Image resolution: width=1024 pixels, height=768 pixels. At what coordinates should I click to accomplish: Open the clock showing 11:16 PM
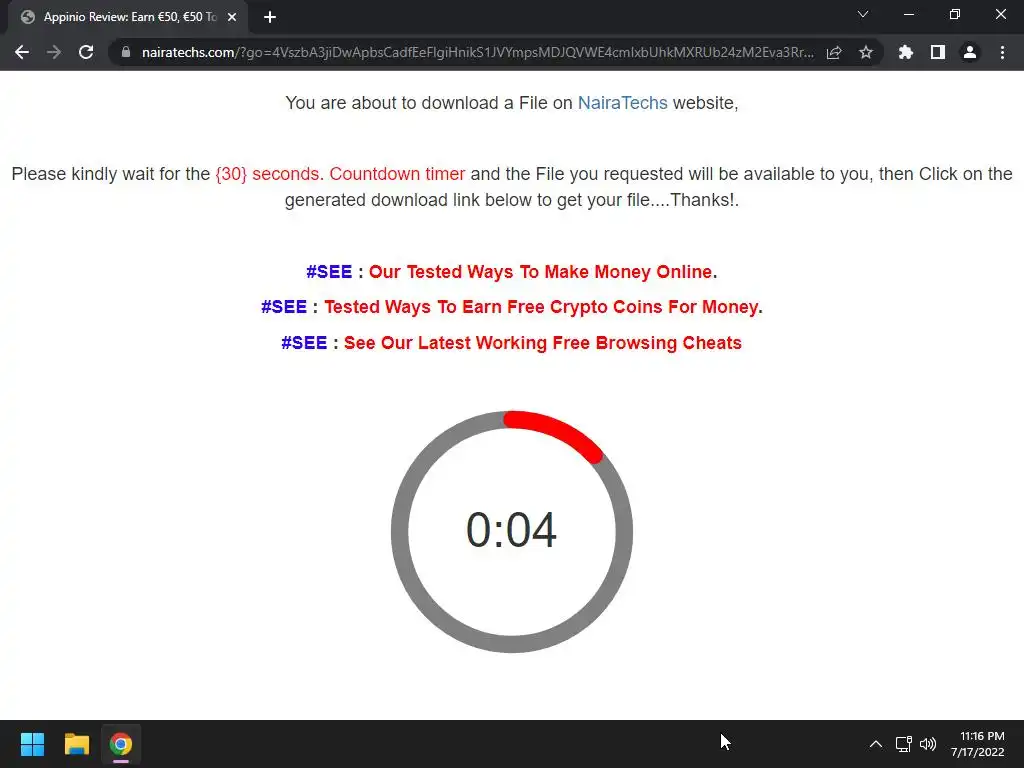(978, 744)
